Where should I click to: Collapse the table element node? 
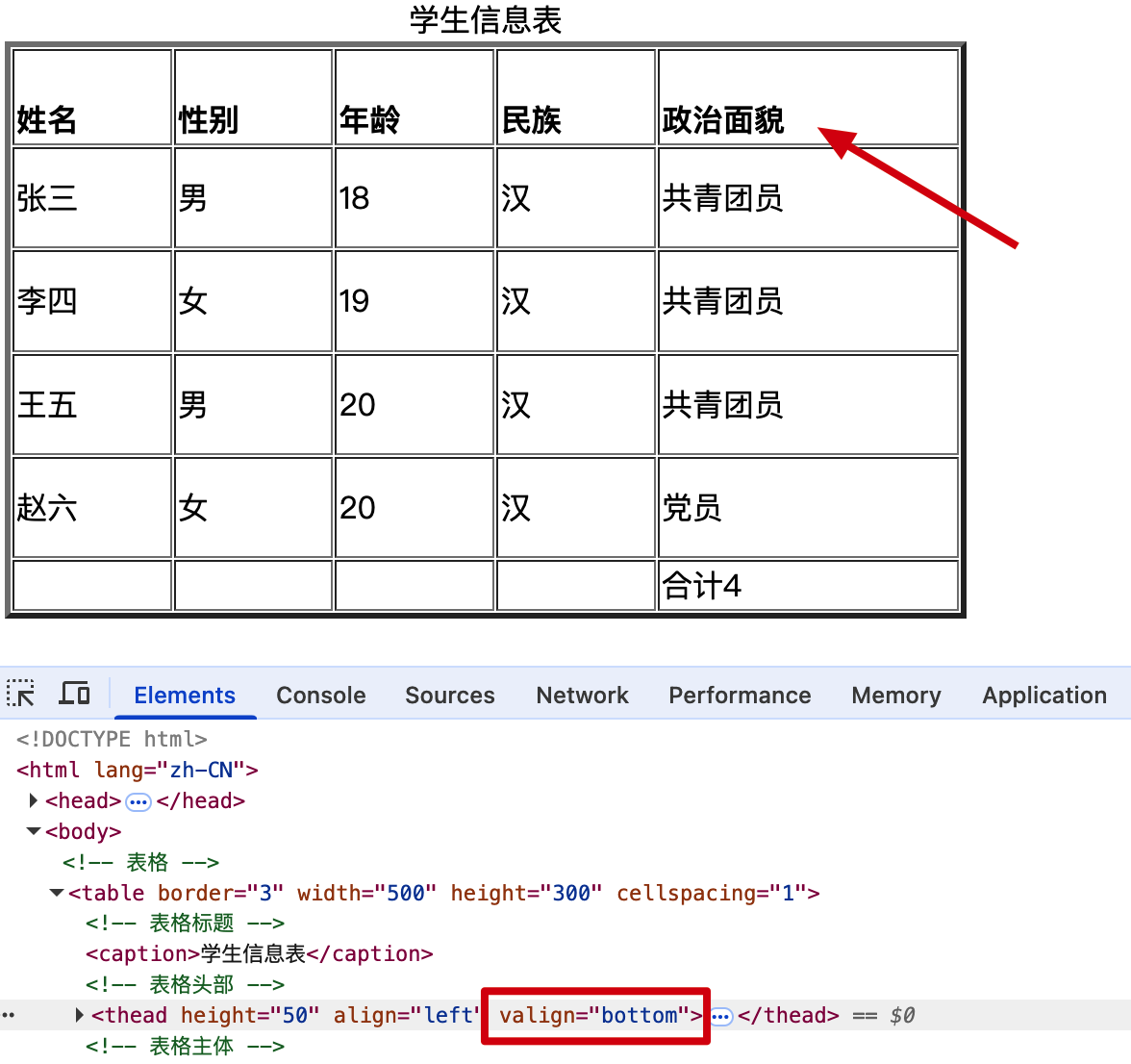(56, 893)
